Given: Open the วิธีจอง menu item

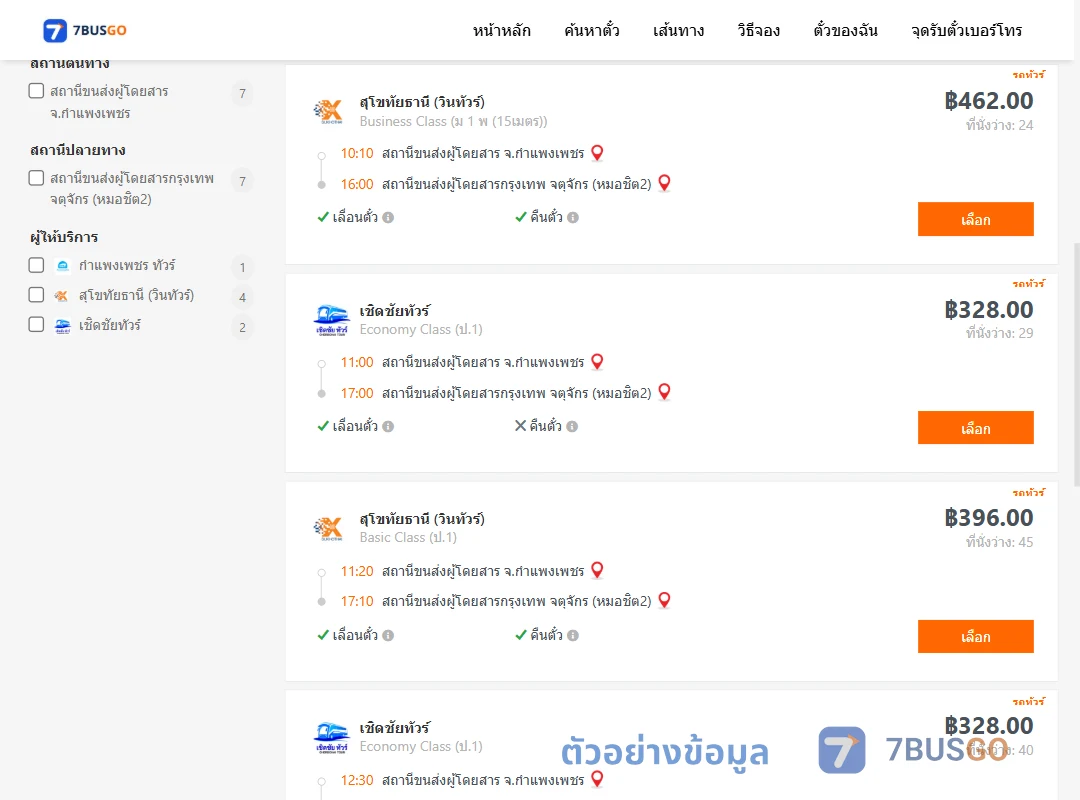Looking at the screenshot, I should (x=758, y=30).
